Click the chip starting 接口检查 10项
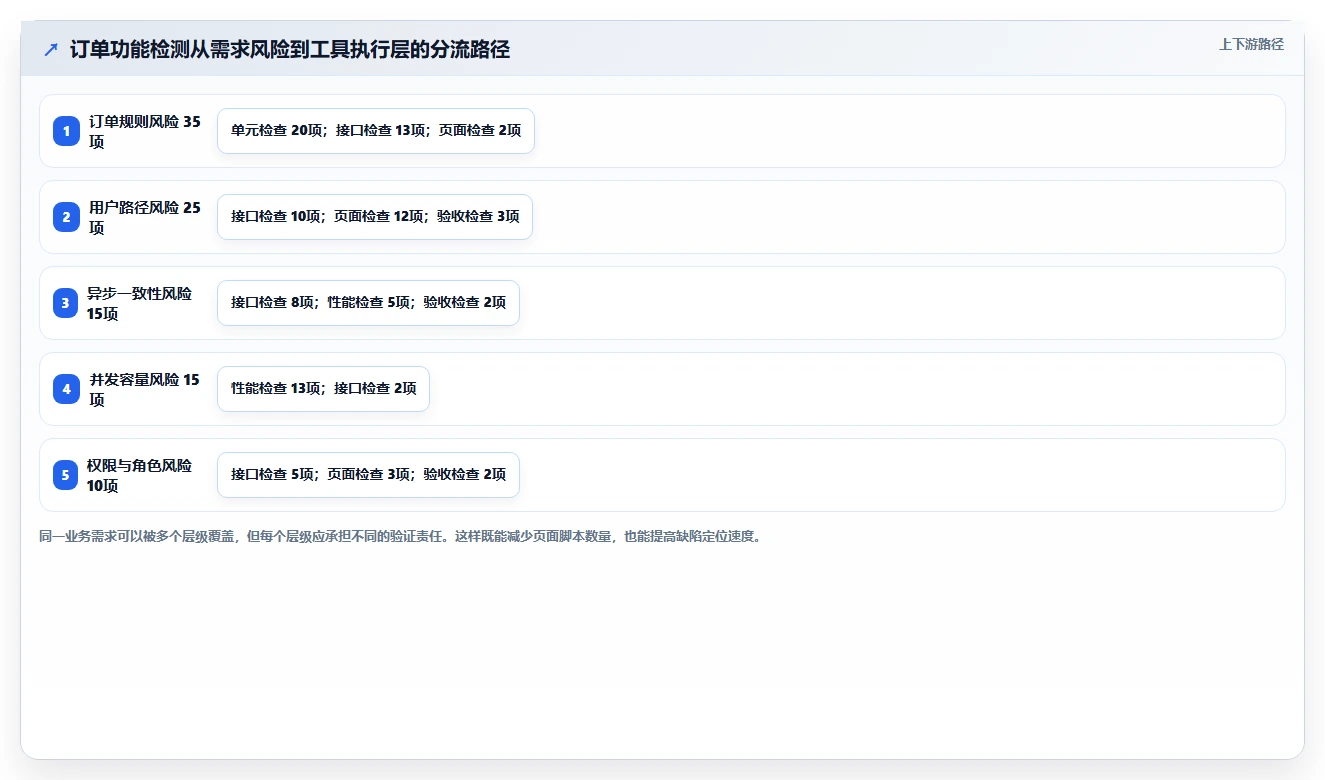 click(375, 217)
